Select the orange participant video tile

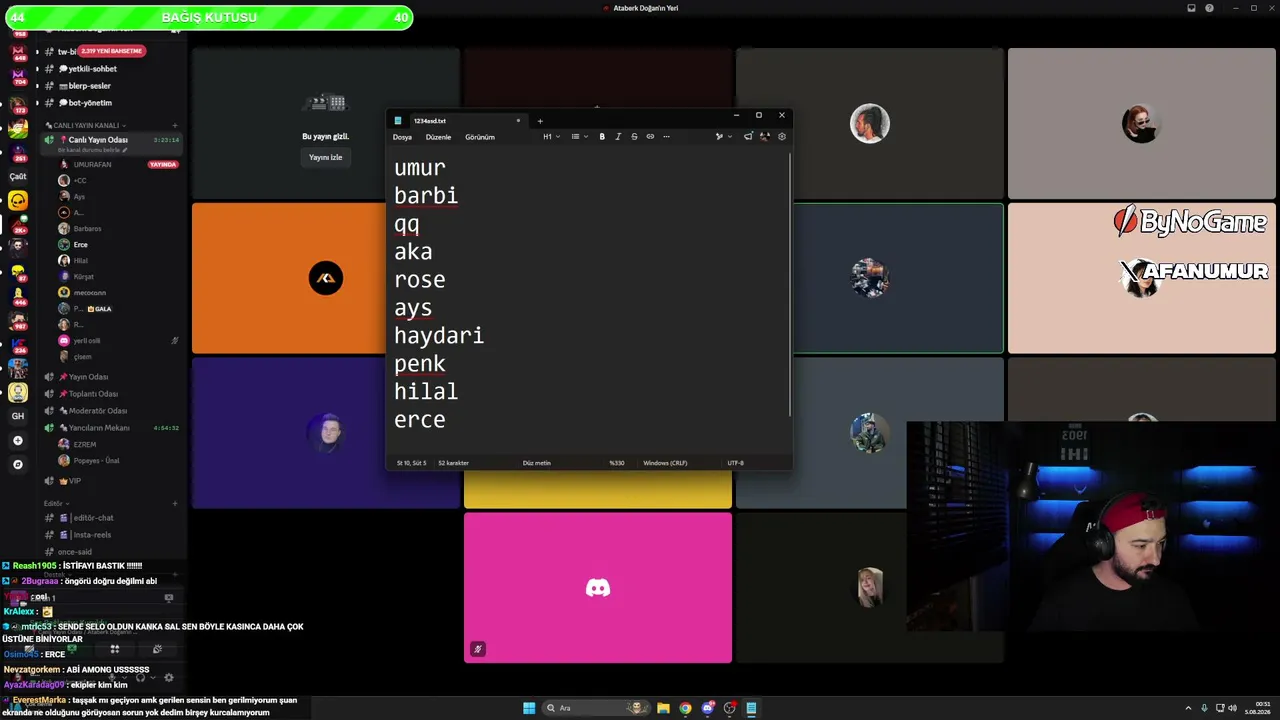pyautogui.click(x=326, y=278)
